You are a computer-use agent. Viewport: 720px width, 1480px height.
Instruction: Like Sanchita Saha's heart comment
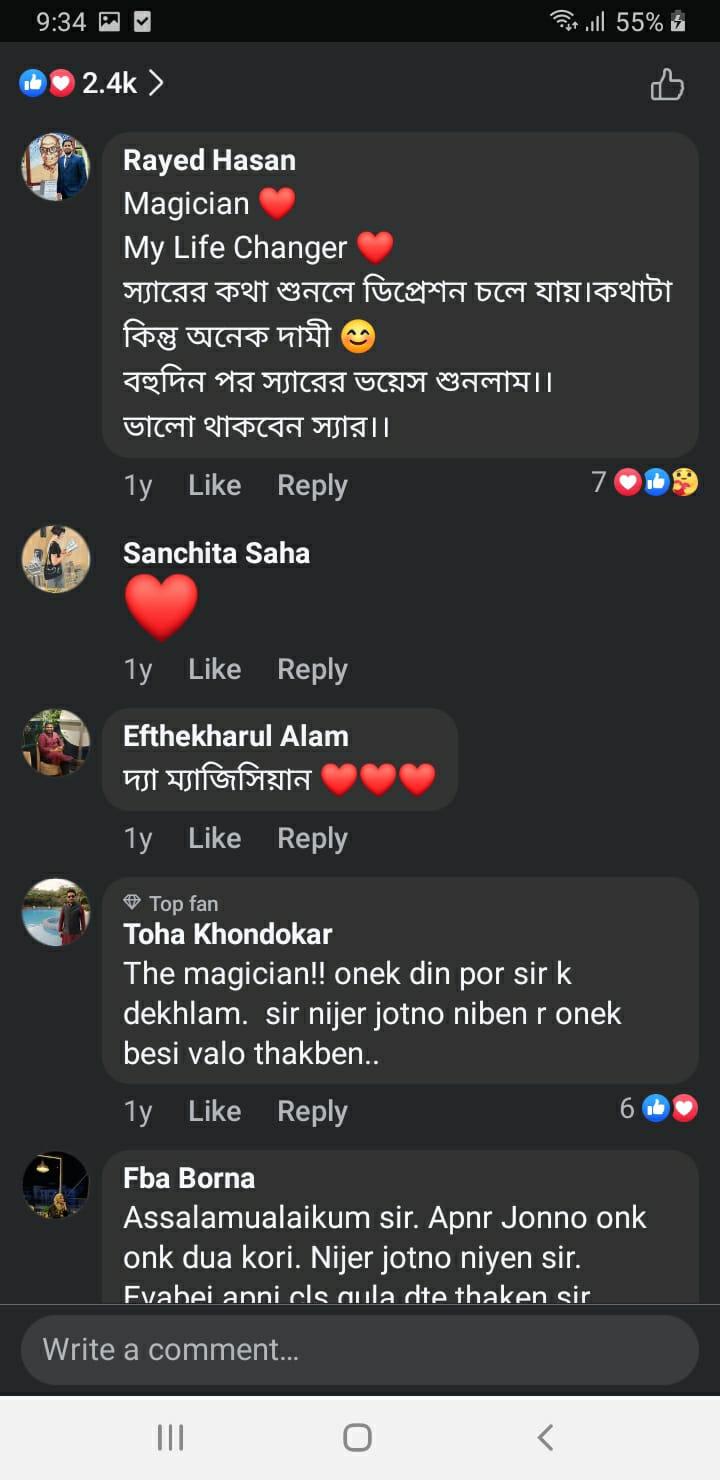tap(214, 669)
